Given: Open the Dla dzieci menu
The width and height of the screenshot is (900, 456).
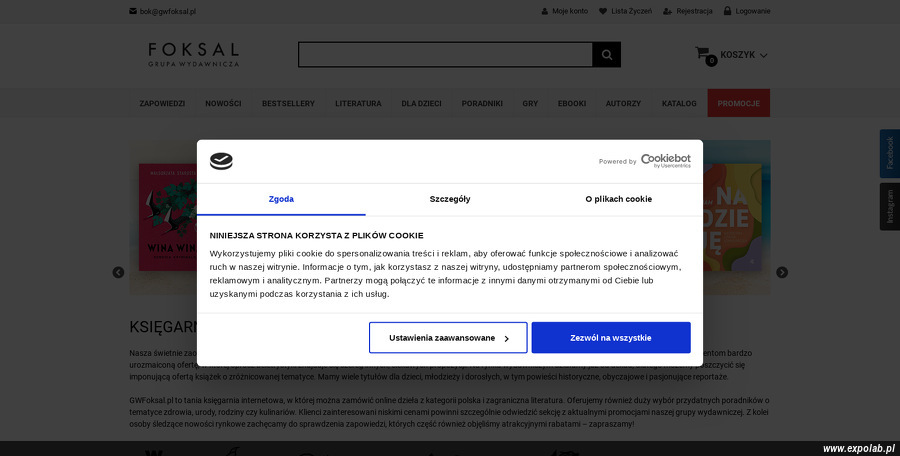Looking at the screenshot, I should [421, 103].
